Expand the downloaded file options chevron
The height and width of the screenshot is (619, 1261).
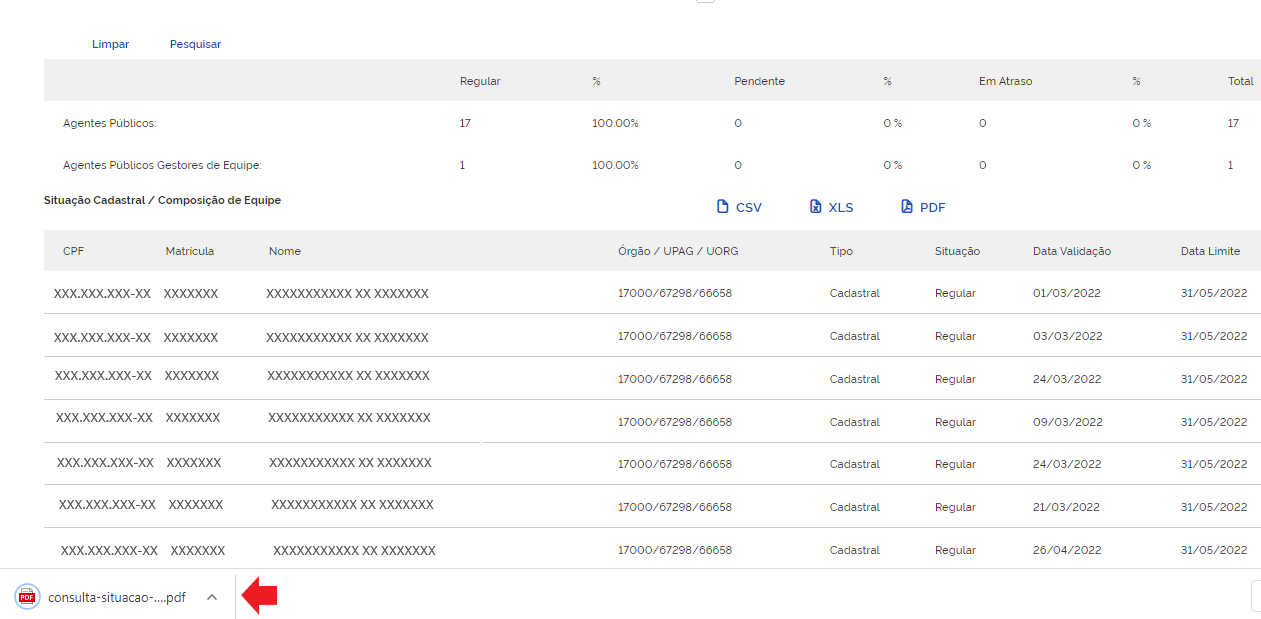(211, 597)
